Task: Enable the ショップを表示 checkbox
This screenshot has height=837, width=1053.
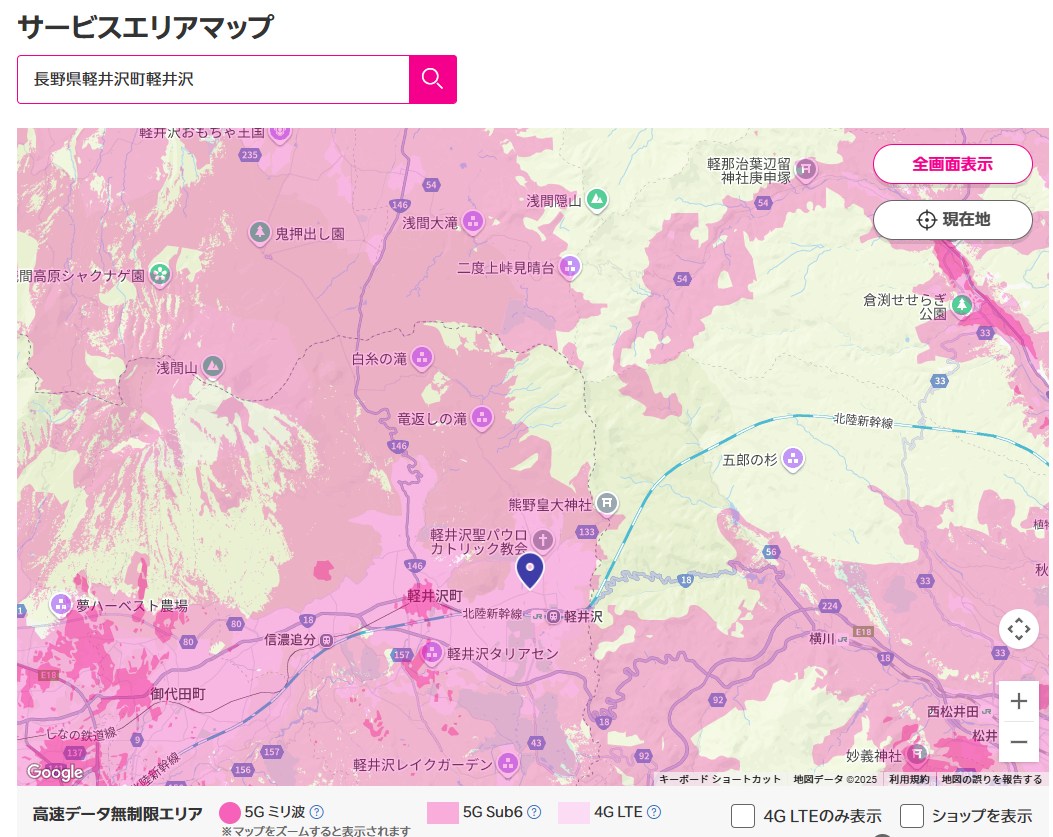Action: (911, 816)
